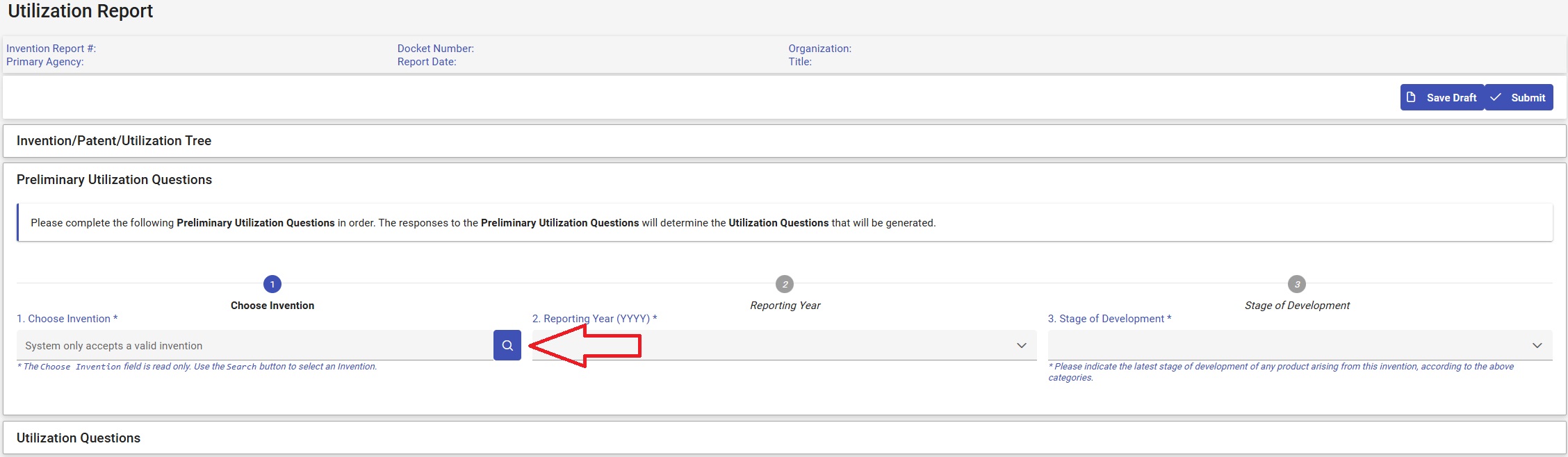Click step 2 circle Reporting Year
Image resolution: width=1568 pixels, height=457 pixels.
785,284
